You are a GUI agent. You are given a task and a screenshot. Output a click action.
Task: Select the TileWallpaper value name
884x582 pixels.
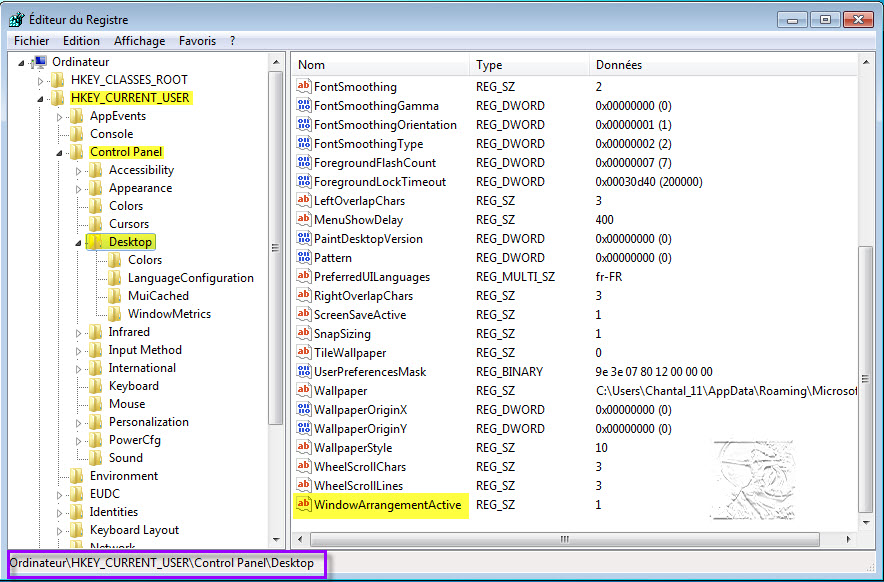(x=350, y=353)
